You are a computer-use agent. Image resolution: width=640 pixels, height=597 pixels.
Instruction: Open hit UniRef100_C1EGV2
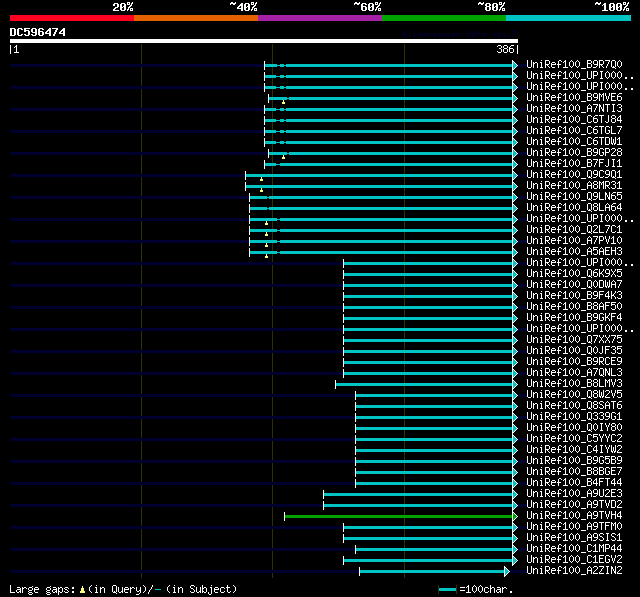(574, 560)
